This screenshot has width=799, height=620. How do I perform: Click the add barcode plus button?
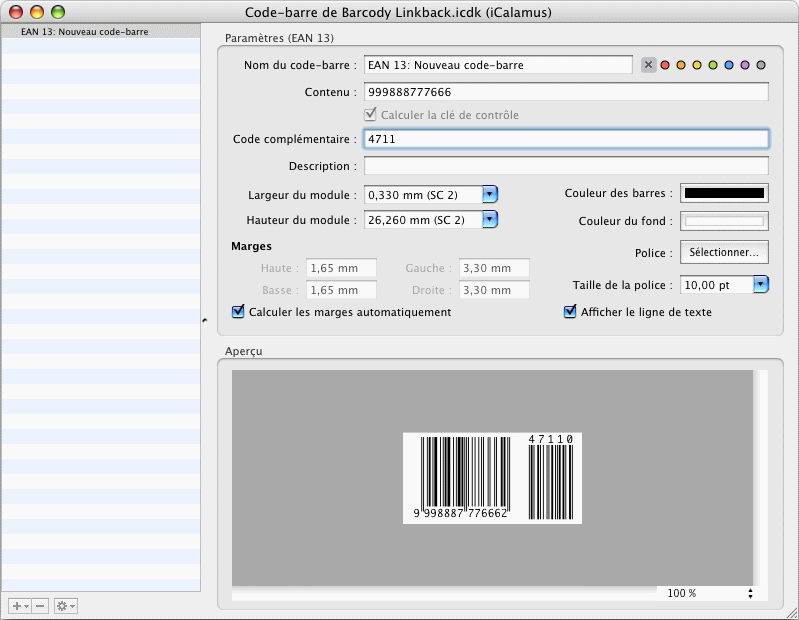(x=20, y=606)
